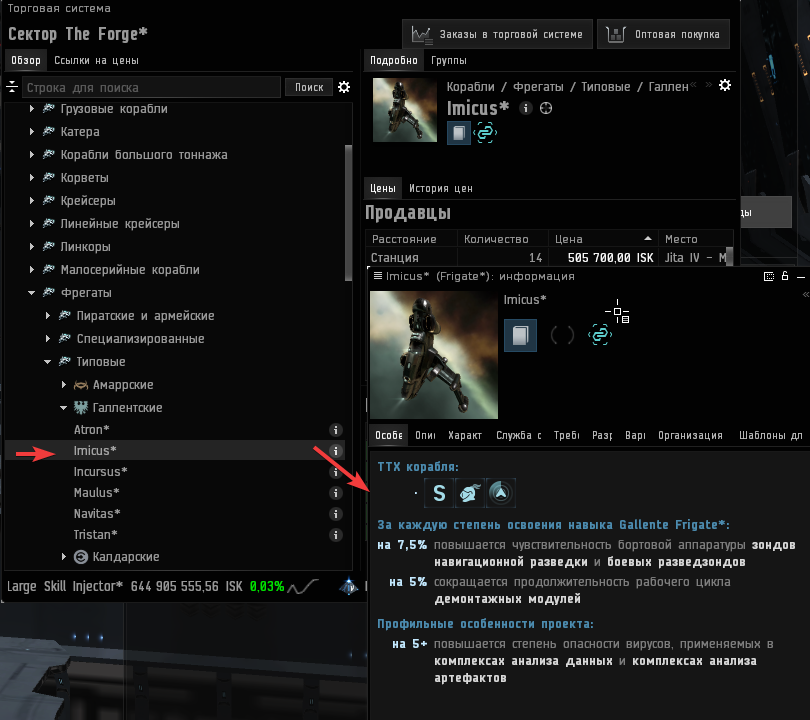
Task: Click the cyan link icon in info window
Action: [600, 335]
